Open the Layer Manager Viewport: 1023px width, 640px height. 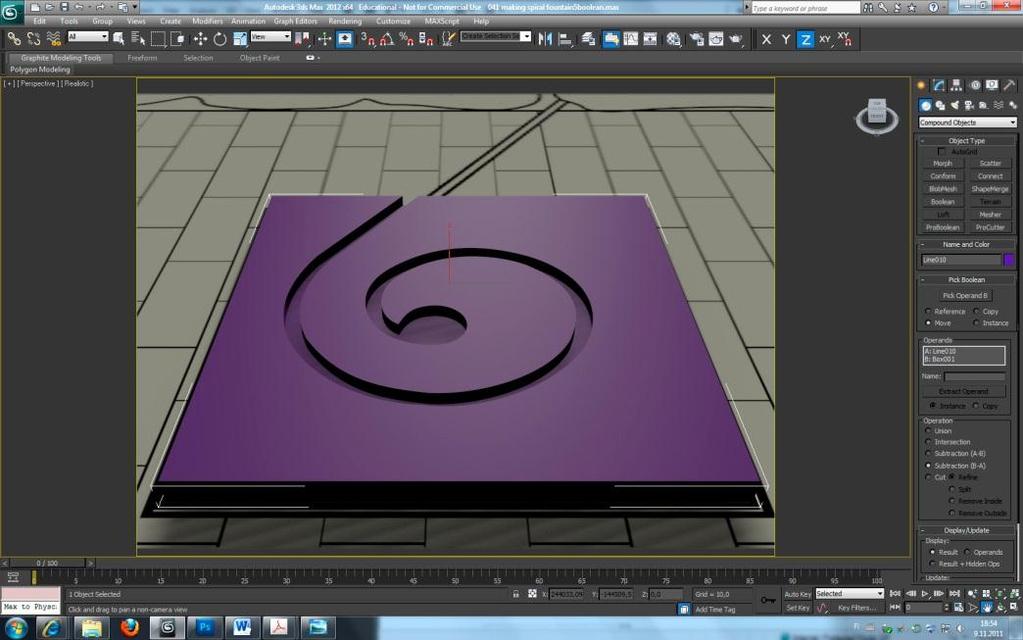point(588,39)
